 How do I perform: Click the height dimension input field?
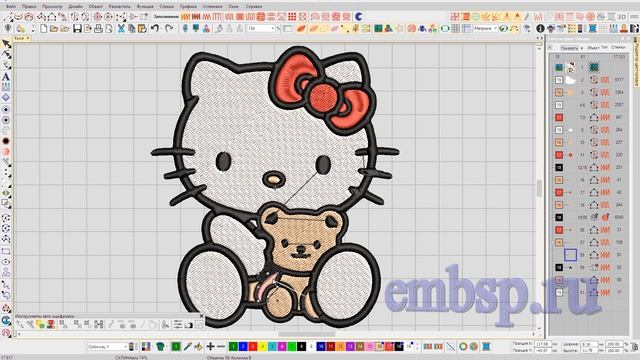pos(589,351)
